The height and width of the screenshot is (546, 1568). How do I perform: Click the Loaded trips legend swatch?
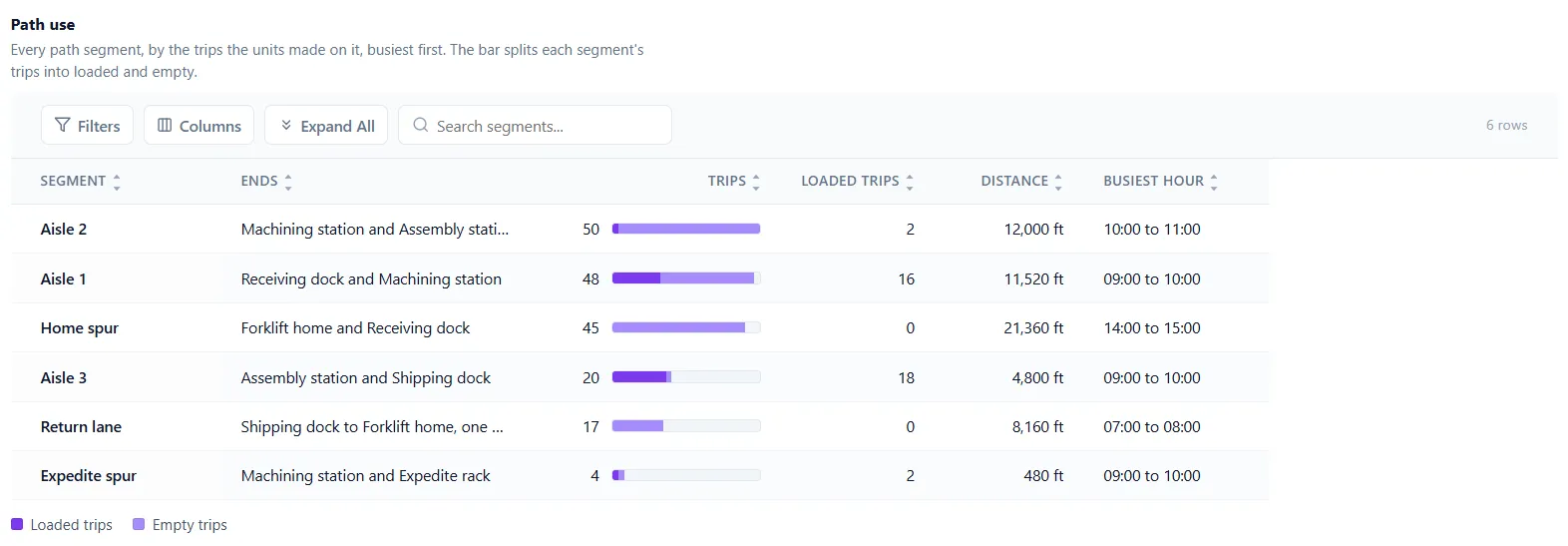pos(17,524)
